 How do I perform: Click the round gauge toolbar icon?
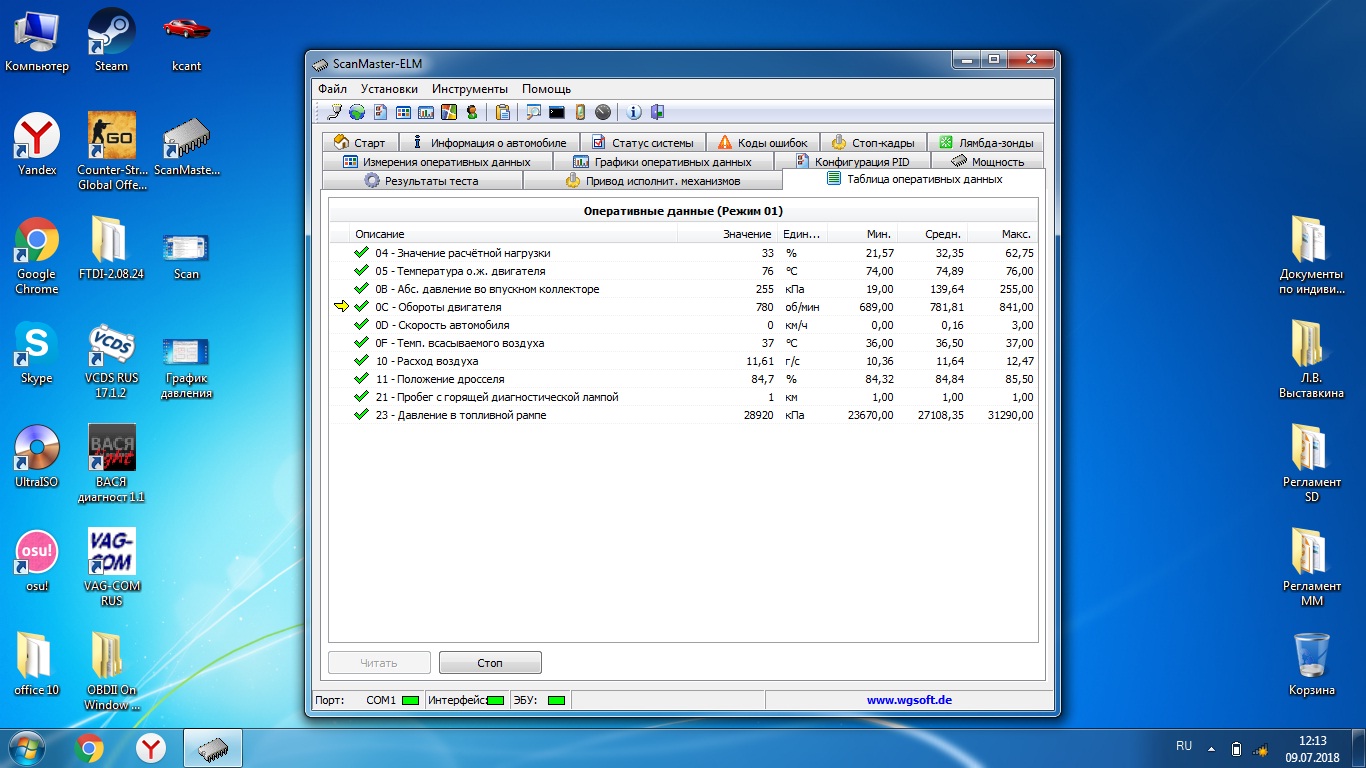(x=603, y=112)
